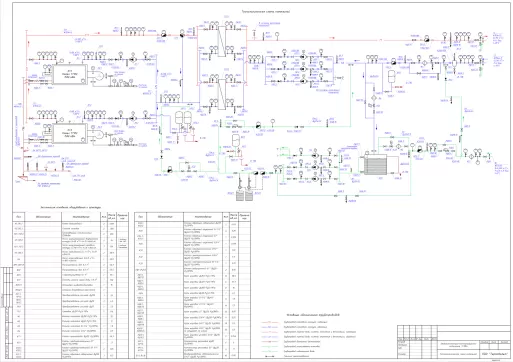Click the drawing title at the top center

click(x=266, y=12)
